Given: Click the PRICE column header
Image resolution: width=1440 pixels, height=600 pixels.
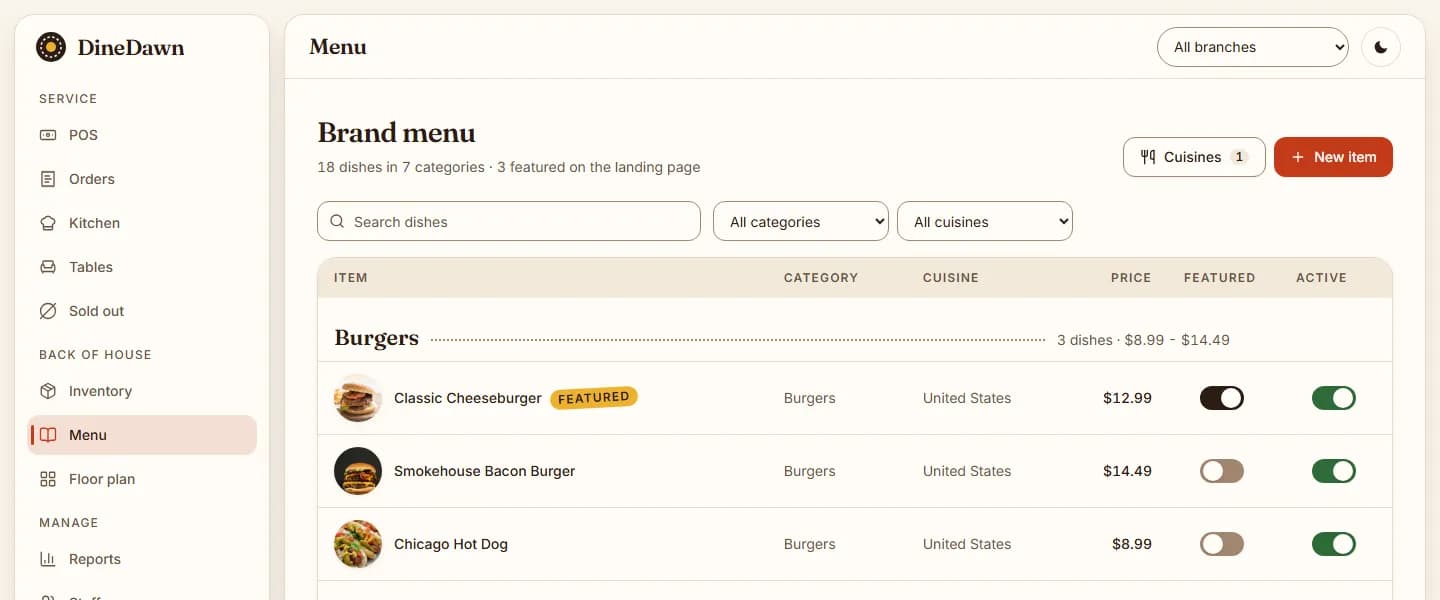Looking at the screenshot, I should (x=1131, y=278).
